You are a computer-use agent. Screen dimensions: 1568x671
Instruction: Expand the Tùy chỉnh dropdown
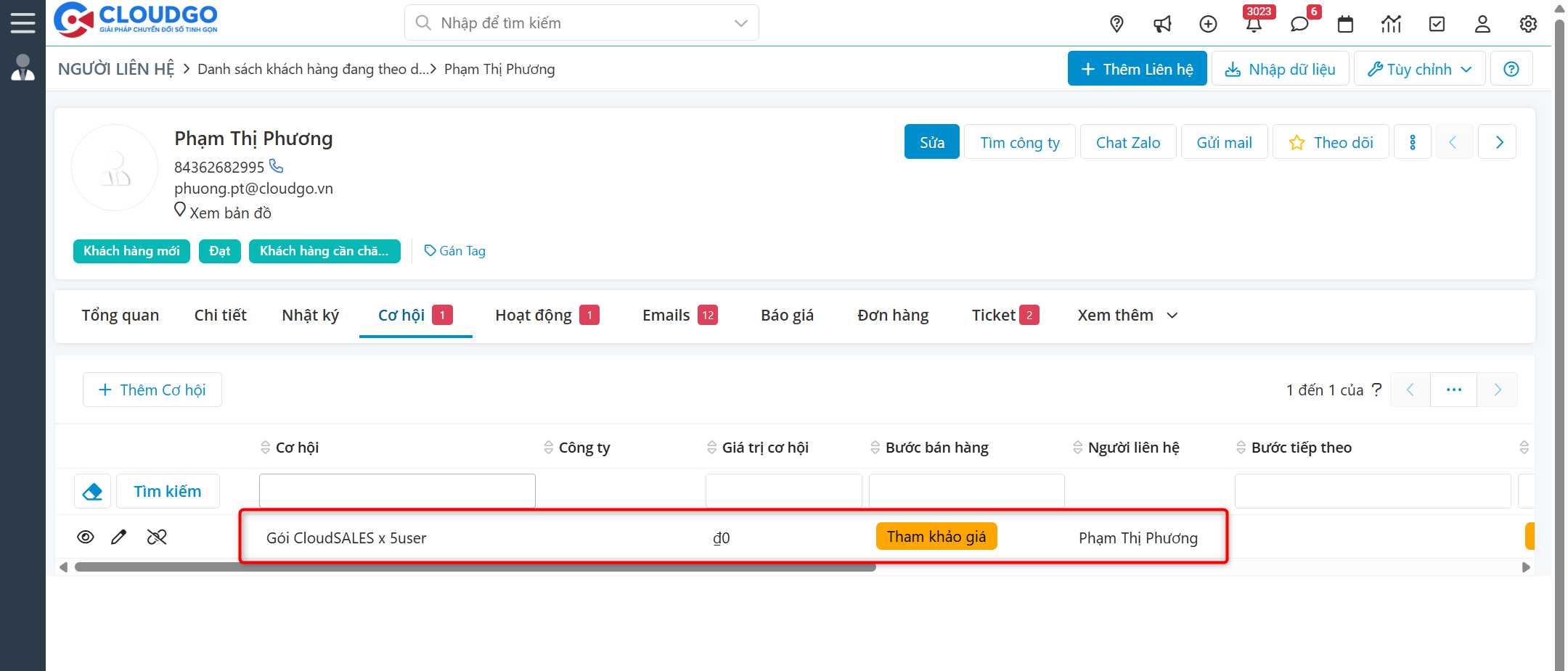(x=1419, y=69)
